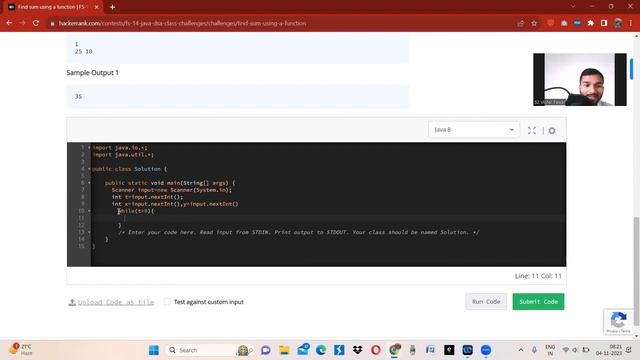The height and width of the screenshot is (360, 640).
Task: Open the Chat app from taskbar
Action: [x=266, y=350]
